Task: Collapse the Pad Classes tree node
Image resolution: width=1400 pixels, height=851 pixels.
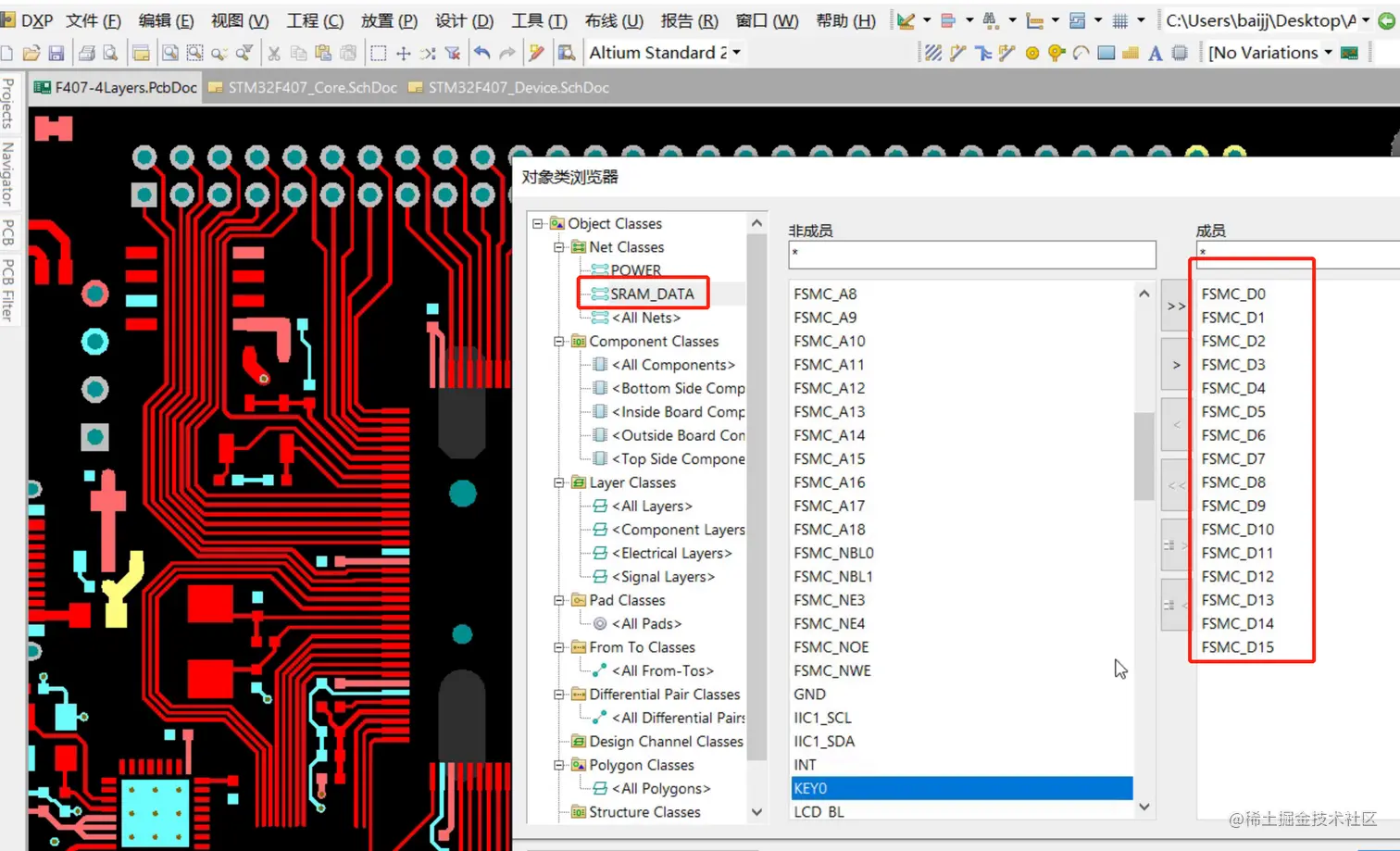Action: click(559, 600)
